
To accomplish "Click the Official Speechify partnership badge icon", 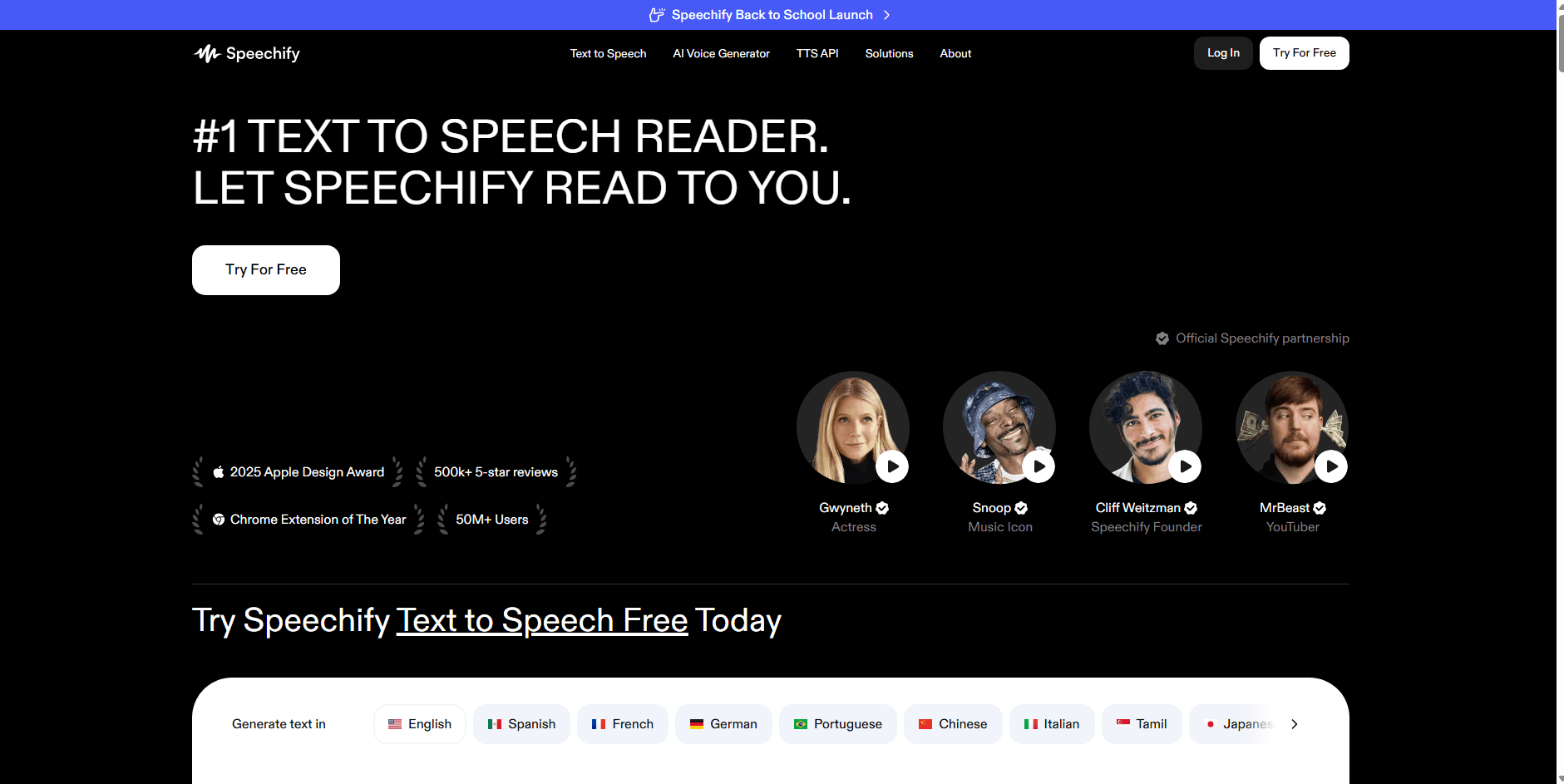I will (1162, 338).
